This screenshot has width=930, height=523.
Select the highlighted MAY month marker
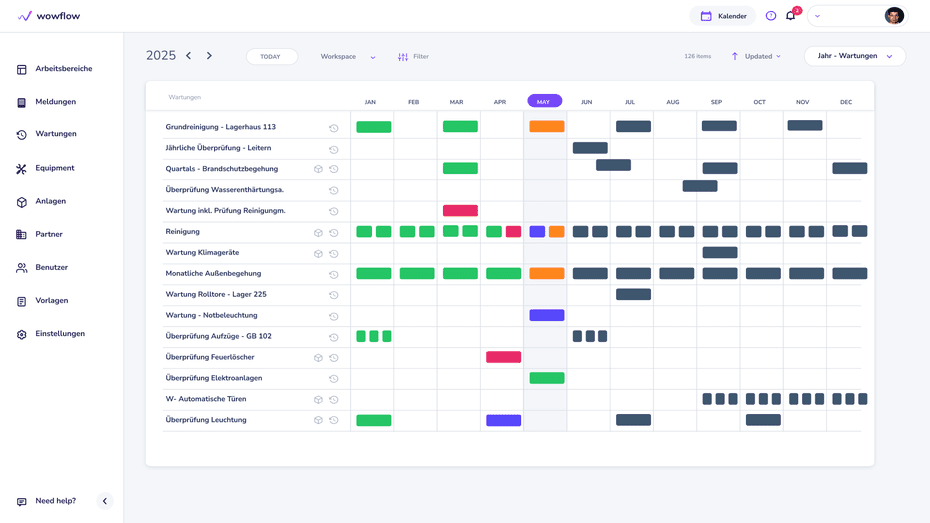(x=544, y=101)
